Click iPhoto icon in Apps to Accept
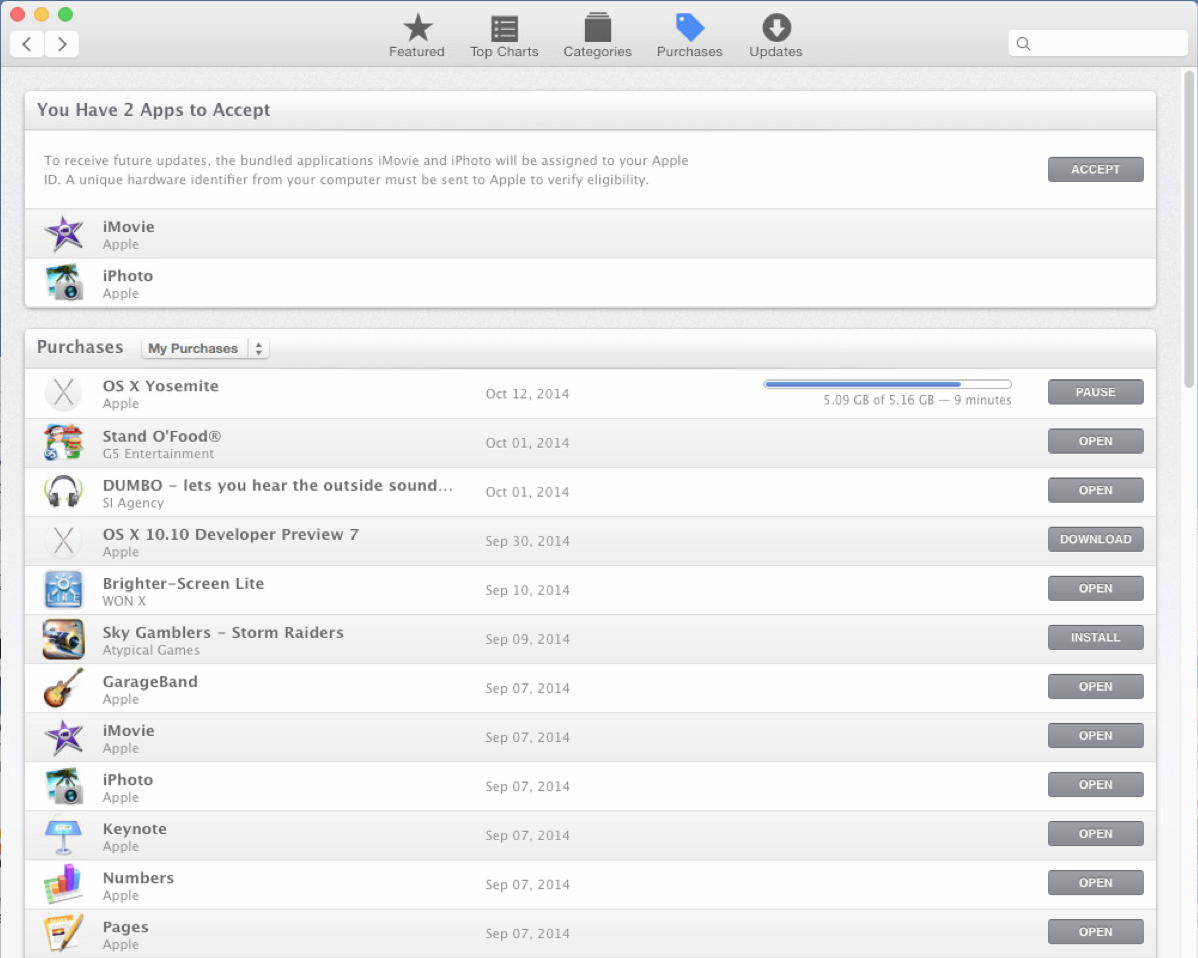The image size is (1198, 958). (x=64, y=283)
